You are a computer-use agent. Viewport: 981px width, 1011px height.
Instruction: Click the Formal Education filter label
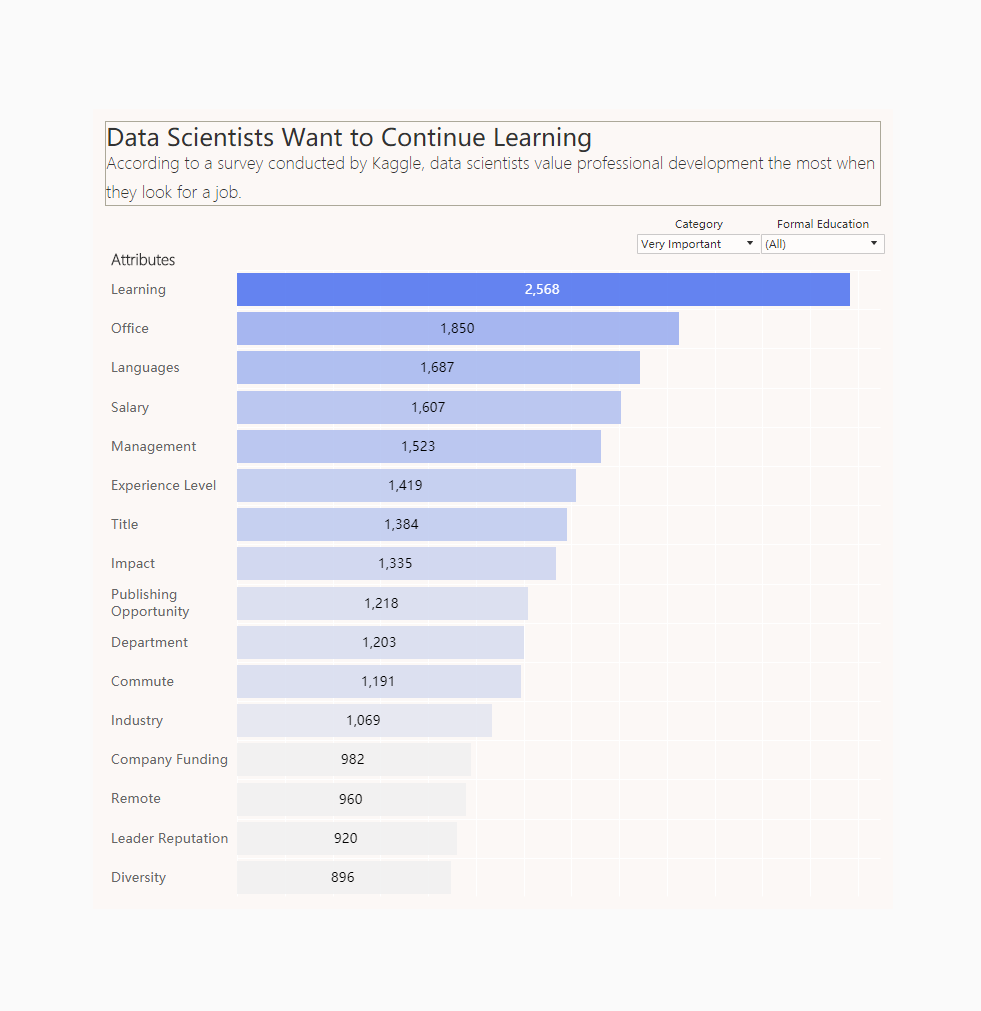point(822,223)
